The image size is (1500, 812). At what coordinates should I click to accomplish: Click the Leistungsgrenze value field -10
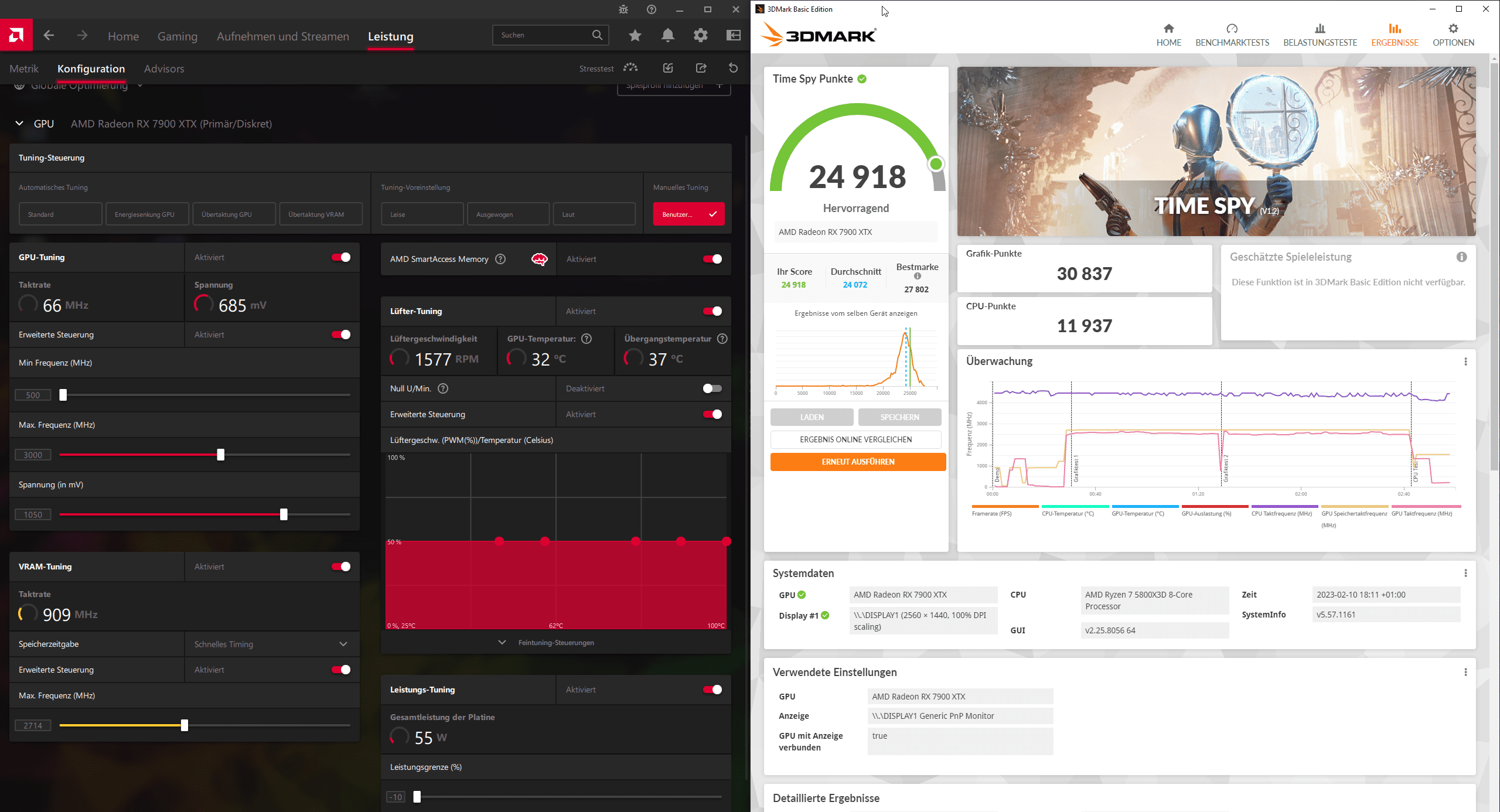point(396,797)
